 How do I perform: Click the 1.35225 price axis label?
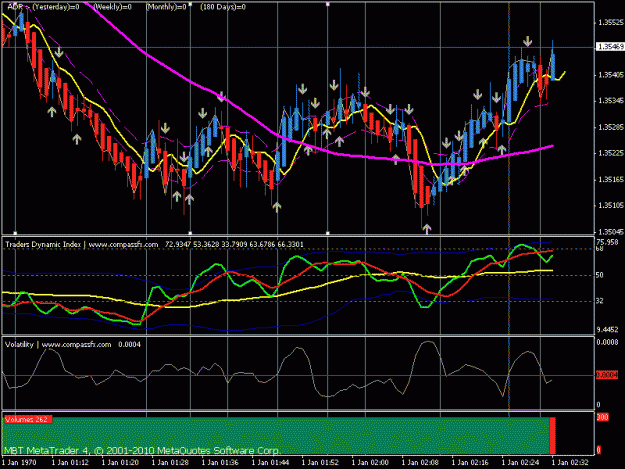611,153
